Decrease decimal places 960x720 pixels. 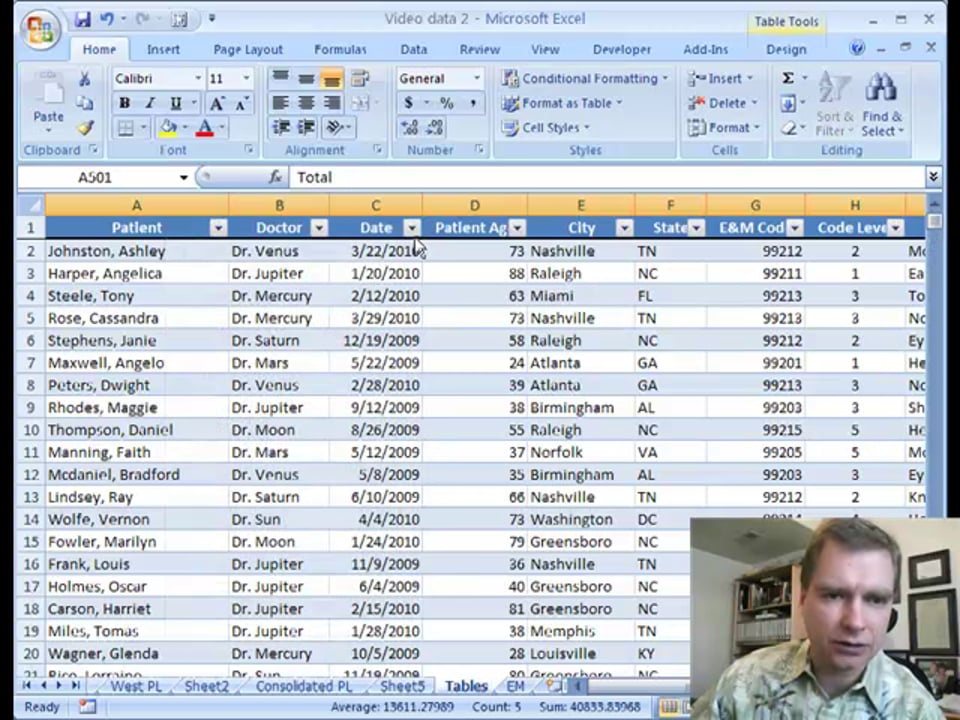(x=435, y=127)
